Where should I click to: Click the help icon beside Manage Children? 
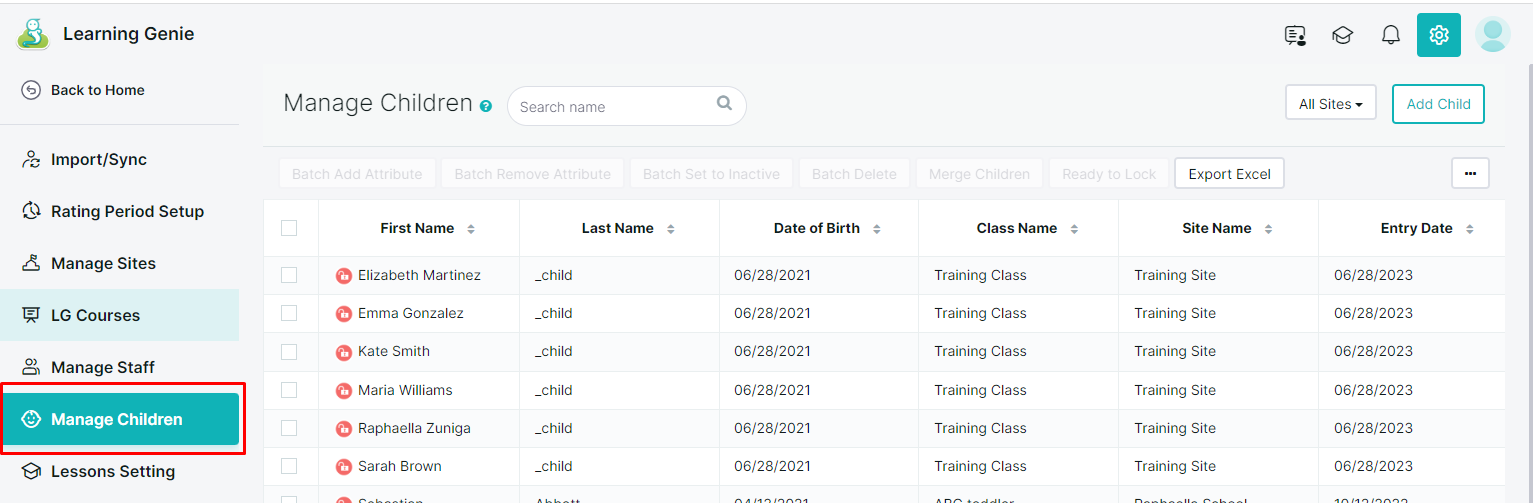point(486,106)
